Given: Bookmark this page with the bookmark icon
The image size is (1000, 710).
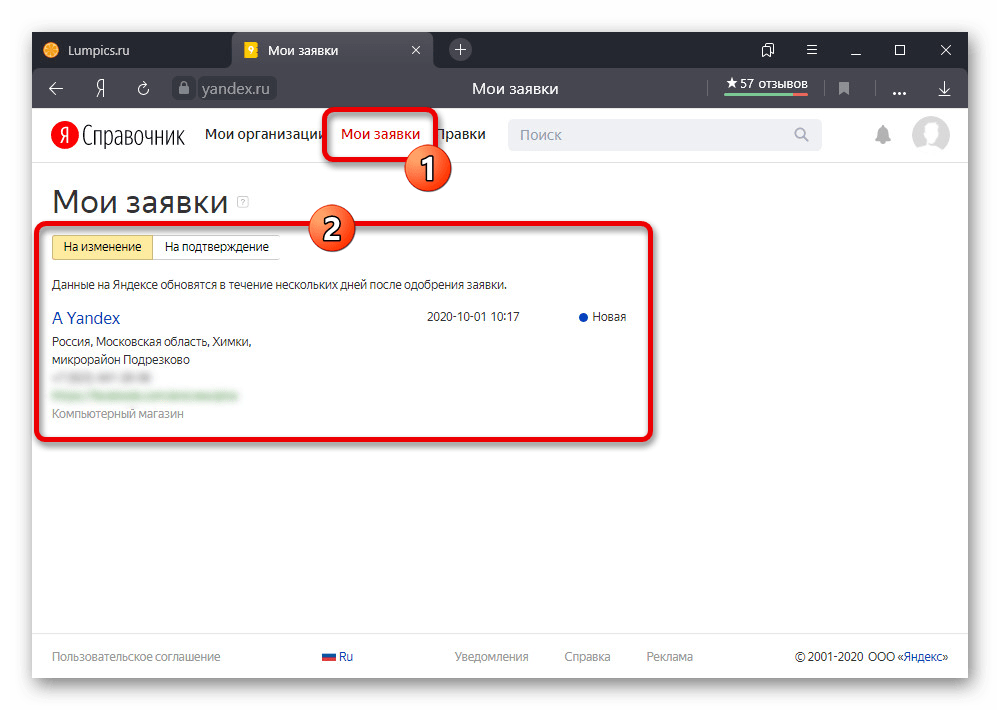Looking at the screenshot, I should pos(844,89).
